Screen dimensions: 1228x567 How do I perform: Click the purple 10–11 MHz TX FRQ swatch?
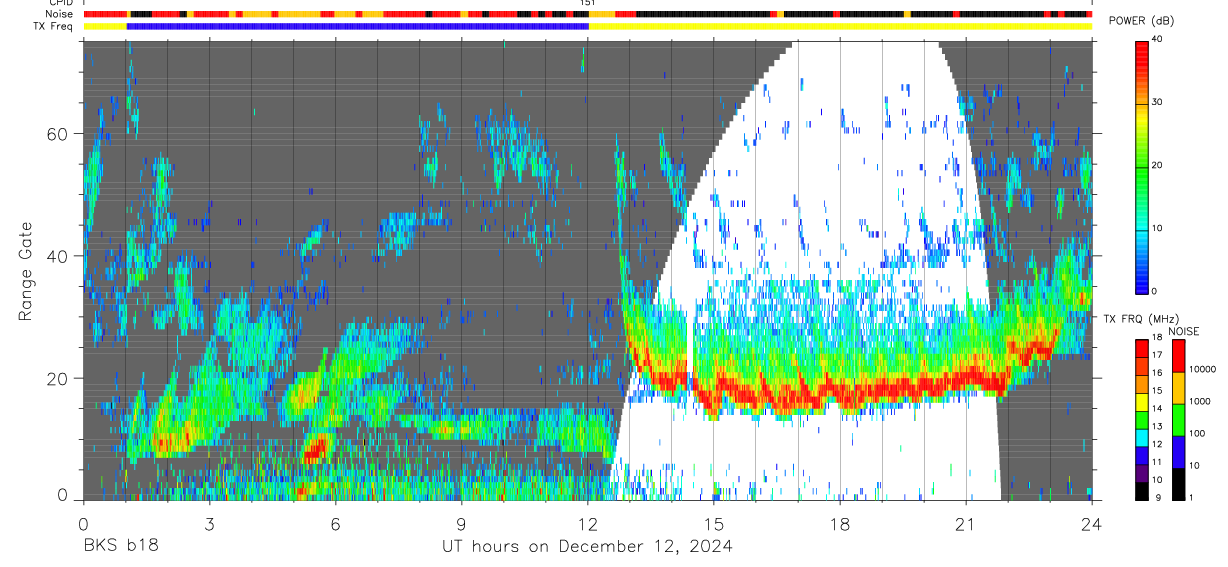pos(1142,471)
